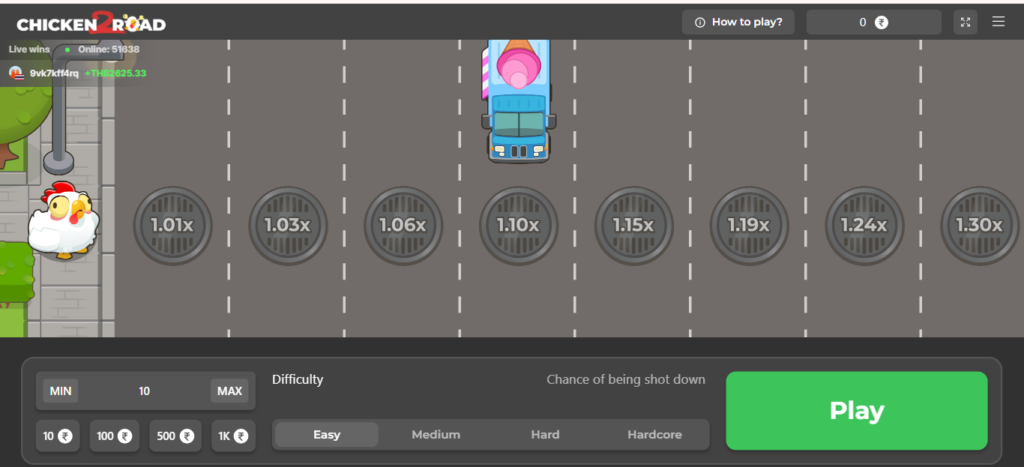Set bet to MAX
The image size is (1024, 467).
pyautogui.click(x=229, y=391)
